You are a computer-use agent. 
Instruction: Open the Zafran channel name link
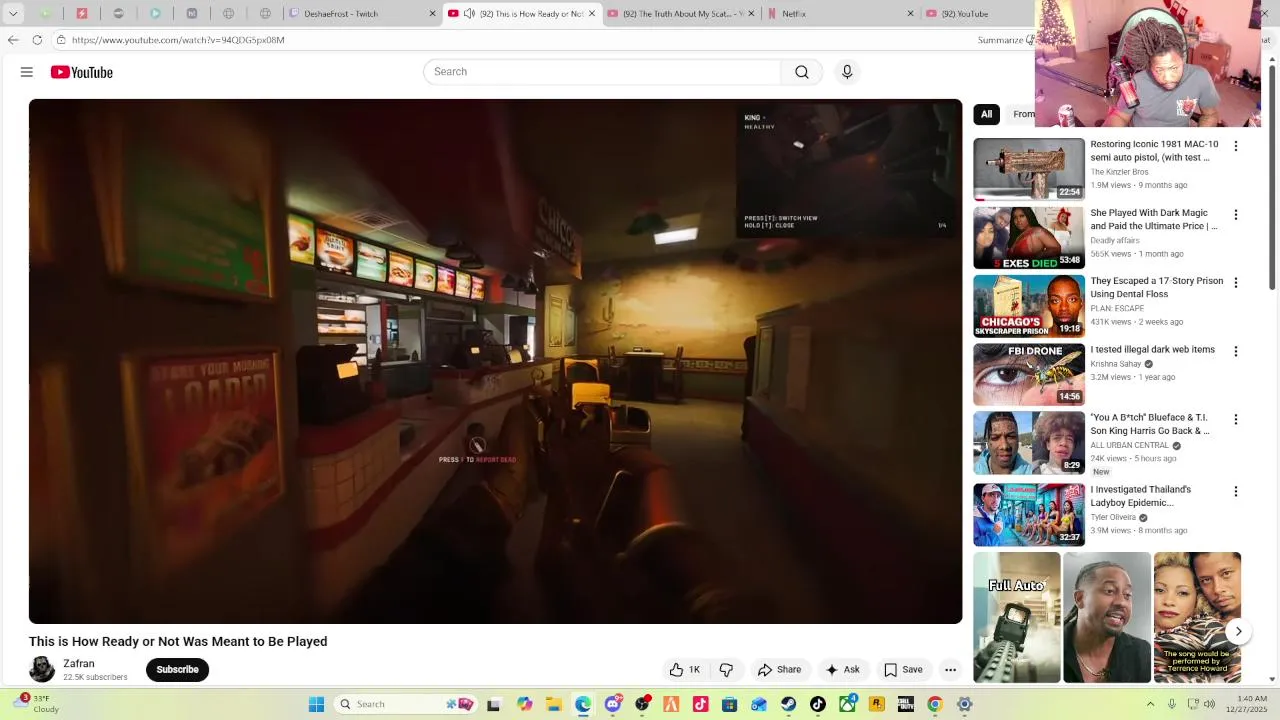79,663
